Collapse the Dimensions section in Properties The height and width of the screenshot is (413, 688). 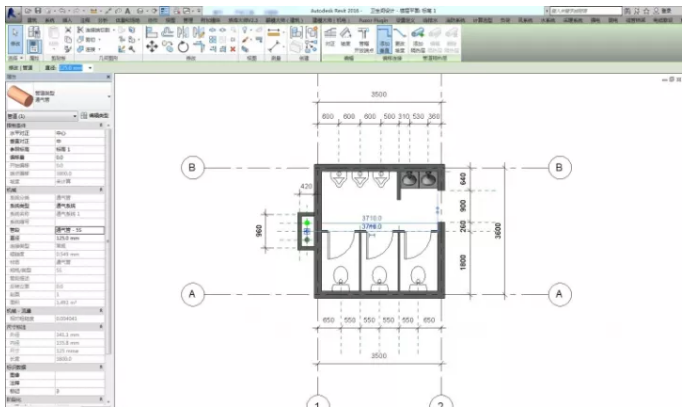point(101,327)
